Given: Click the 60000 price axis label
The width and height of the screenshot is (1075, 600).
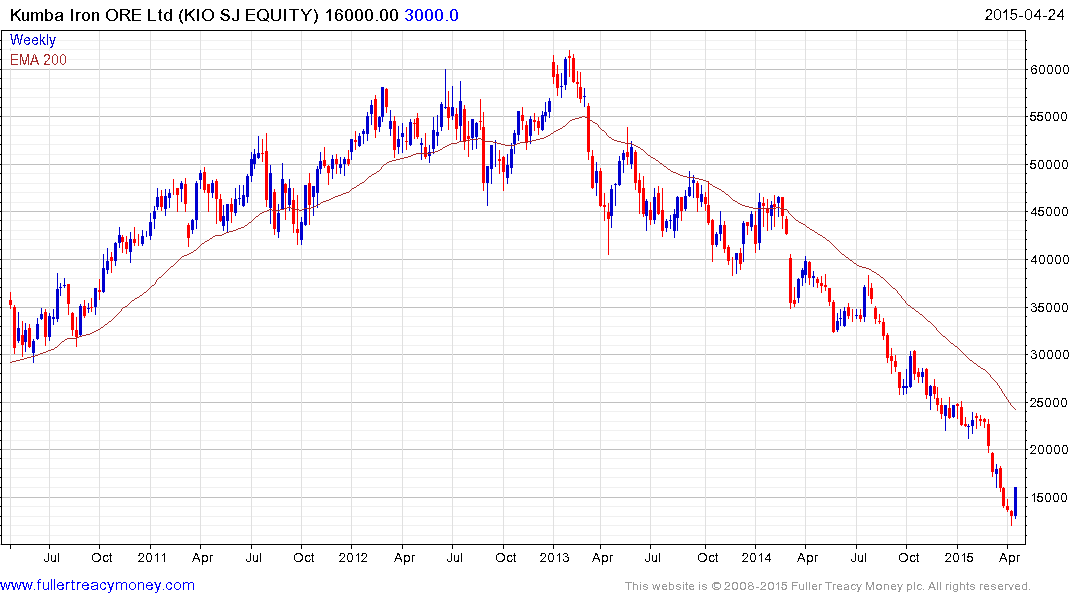Looking at the screenshot, I should [1049, 69].
